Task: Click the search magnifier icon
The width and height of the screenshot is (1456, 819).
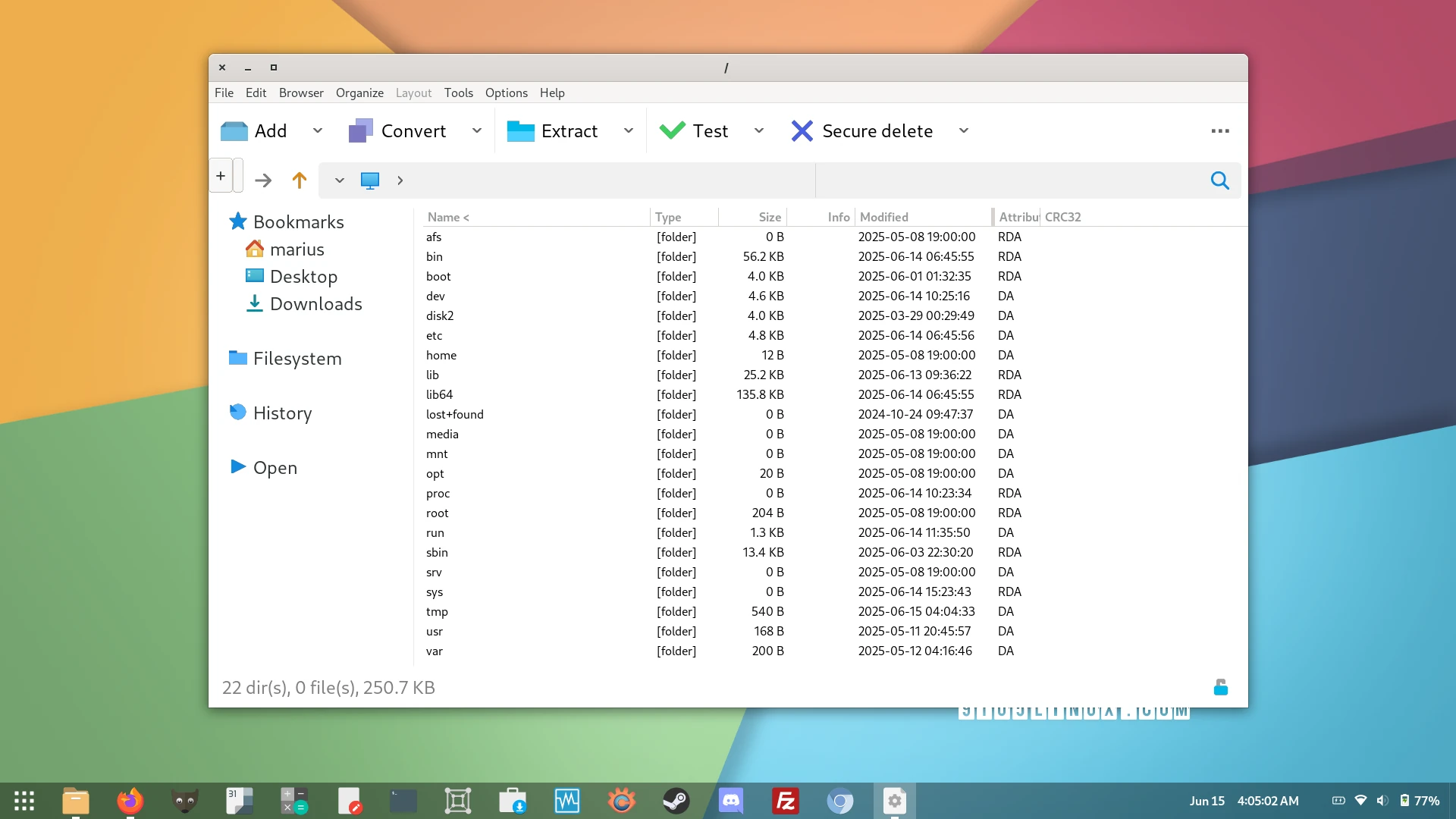Action: coord(1219,180)
